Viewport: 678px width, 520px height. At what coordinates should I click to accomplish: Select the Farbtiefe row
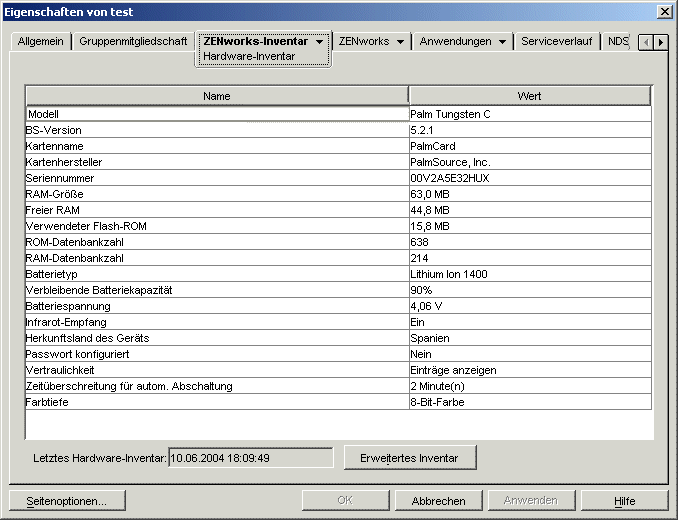pyautogui.click(x=338, y=402)
